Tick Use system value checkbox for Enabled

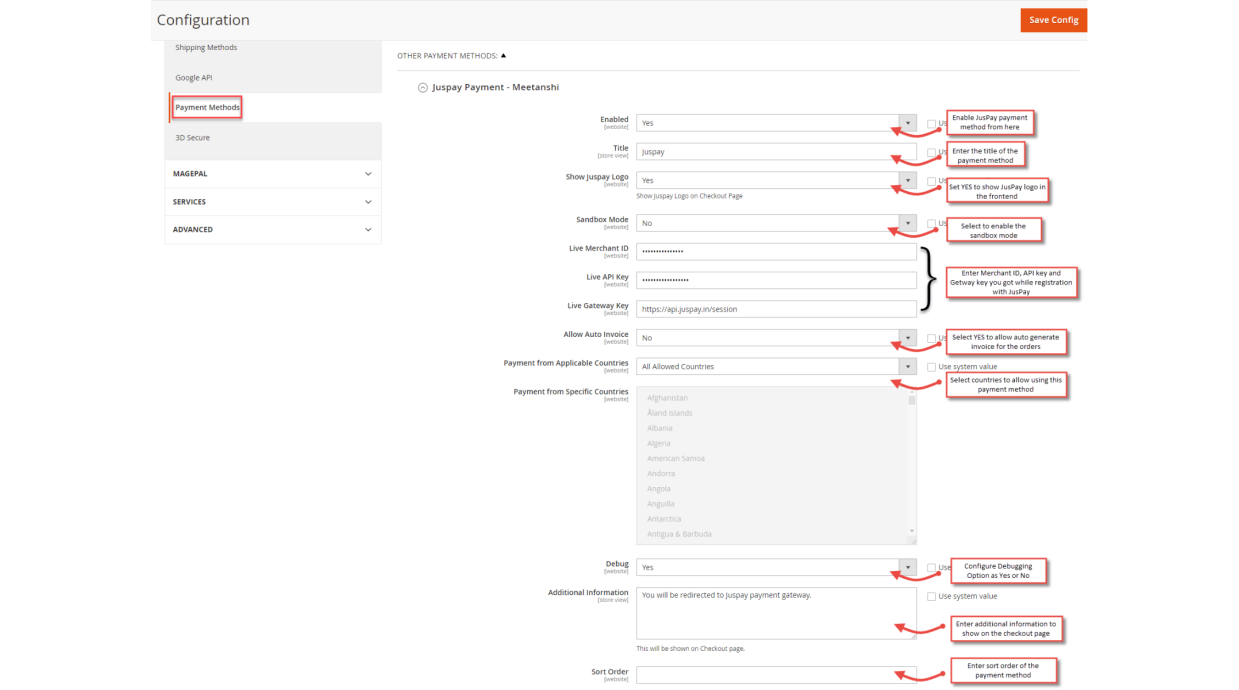tap(931, 124)
